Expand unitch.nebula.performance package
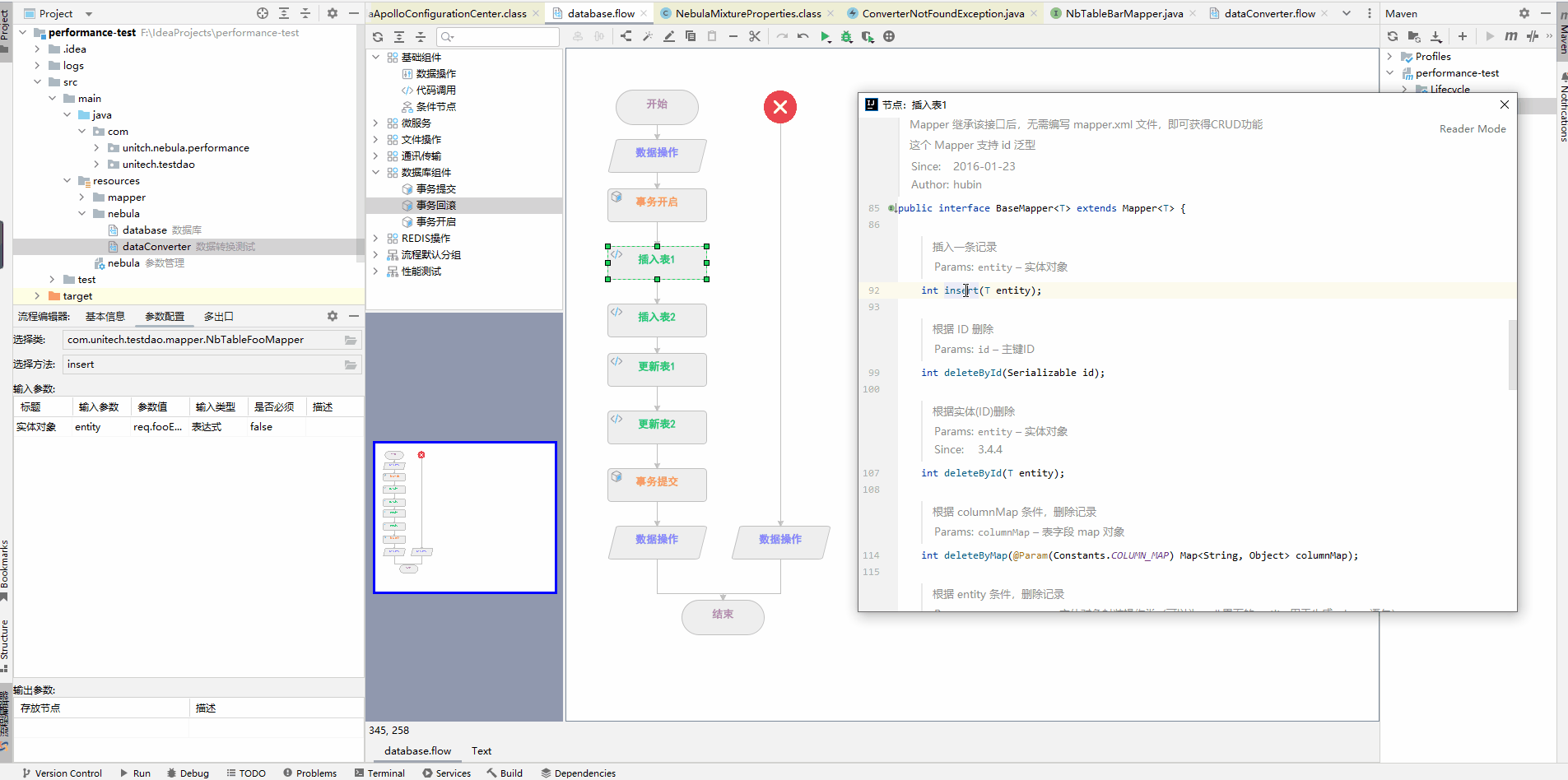Viewport: 1568px width, 780px height. (97, 148)
